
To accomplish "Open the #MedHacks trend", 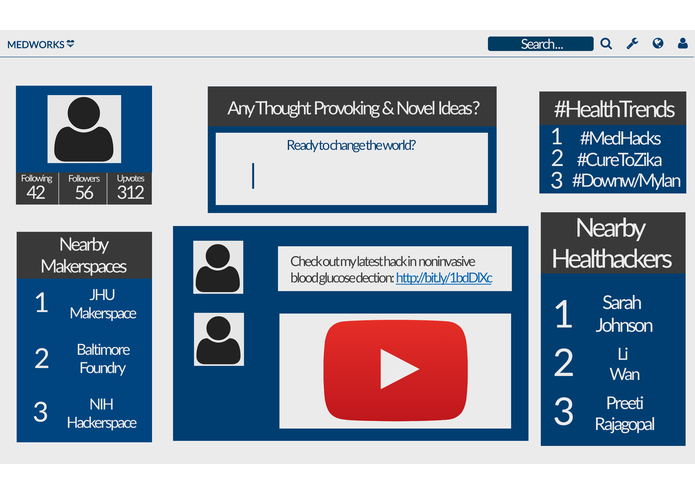I will tap(620, 139).
